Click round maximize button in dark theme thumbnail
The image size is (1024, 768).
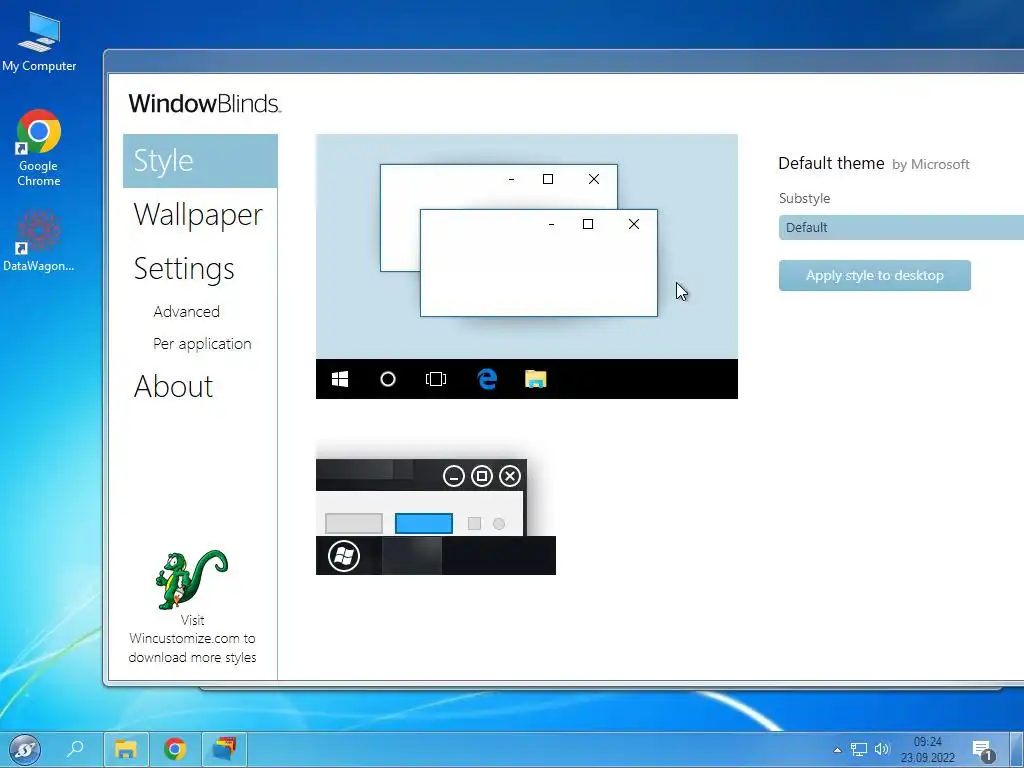[482, 476]
